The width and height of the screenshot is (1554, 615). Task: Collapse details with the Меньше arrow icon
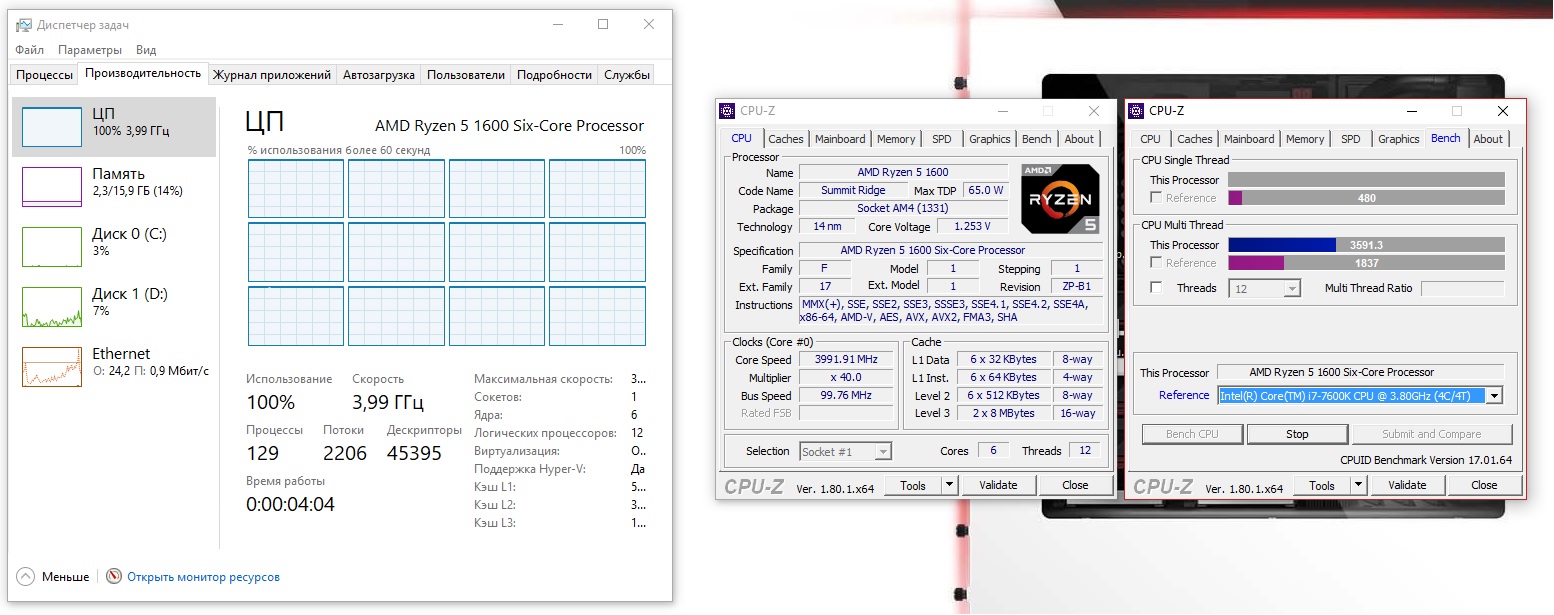pos(26,577)
